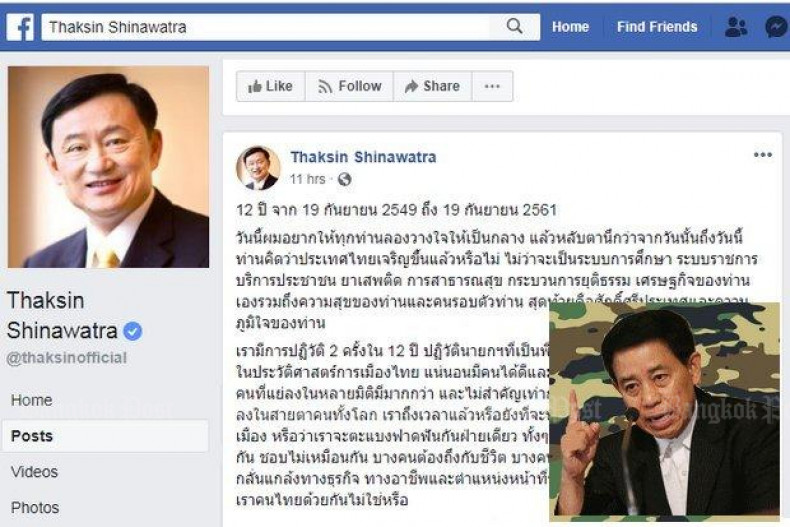Like the Thaksin Shinawatra page
This screenshot has width=790, height=527.
[x=271, y=86]
